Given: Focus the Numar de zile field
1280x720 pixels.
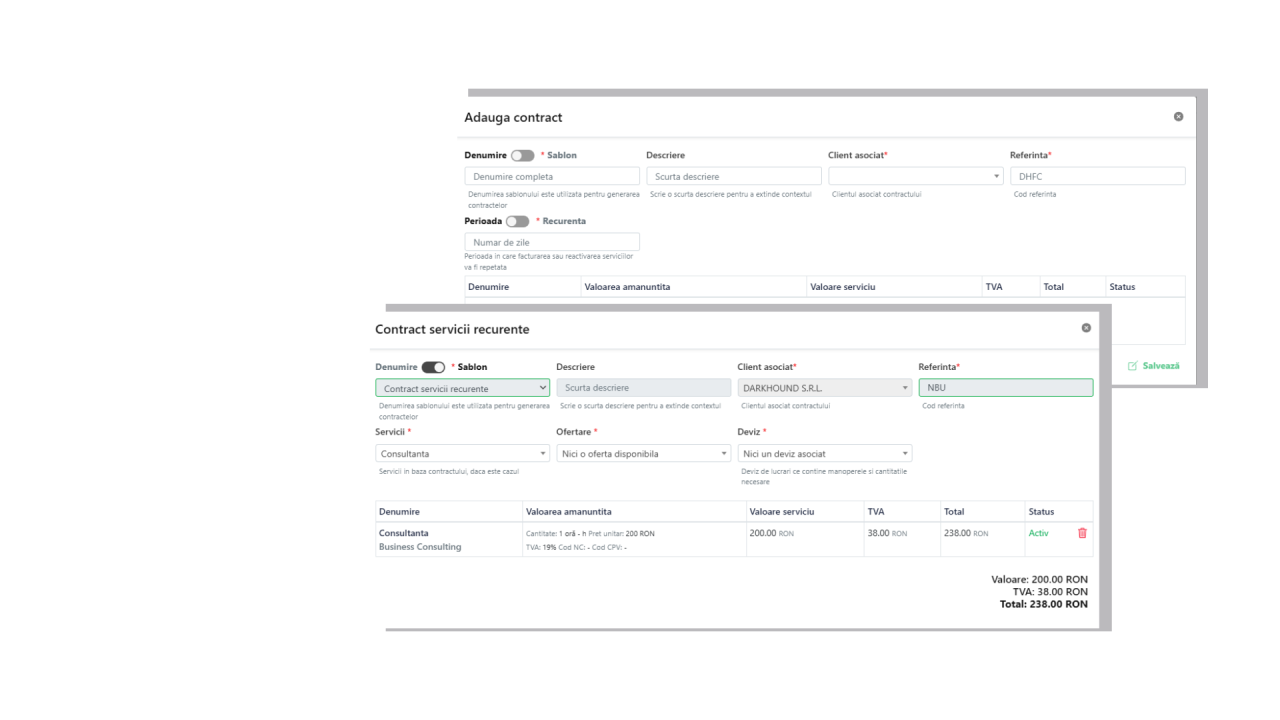Looking at the screenshot, I should tap(552, 242).
